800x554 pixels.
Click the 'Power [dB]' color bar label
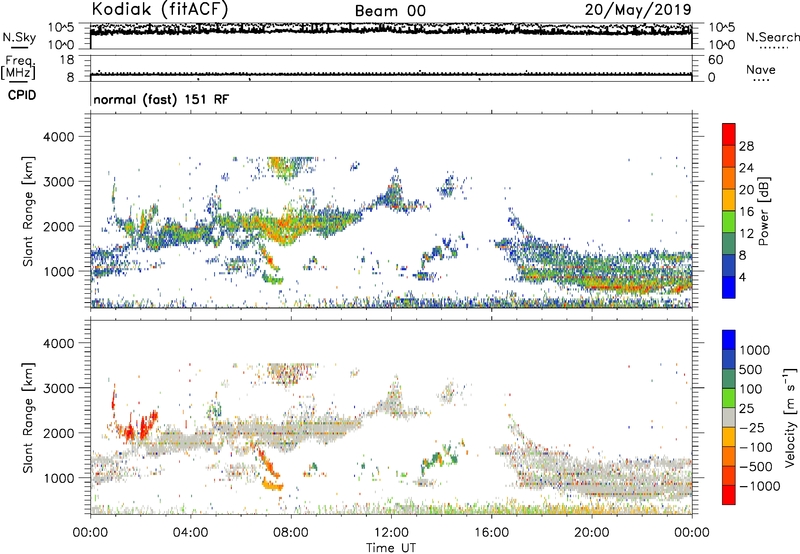point(763,211)
